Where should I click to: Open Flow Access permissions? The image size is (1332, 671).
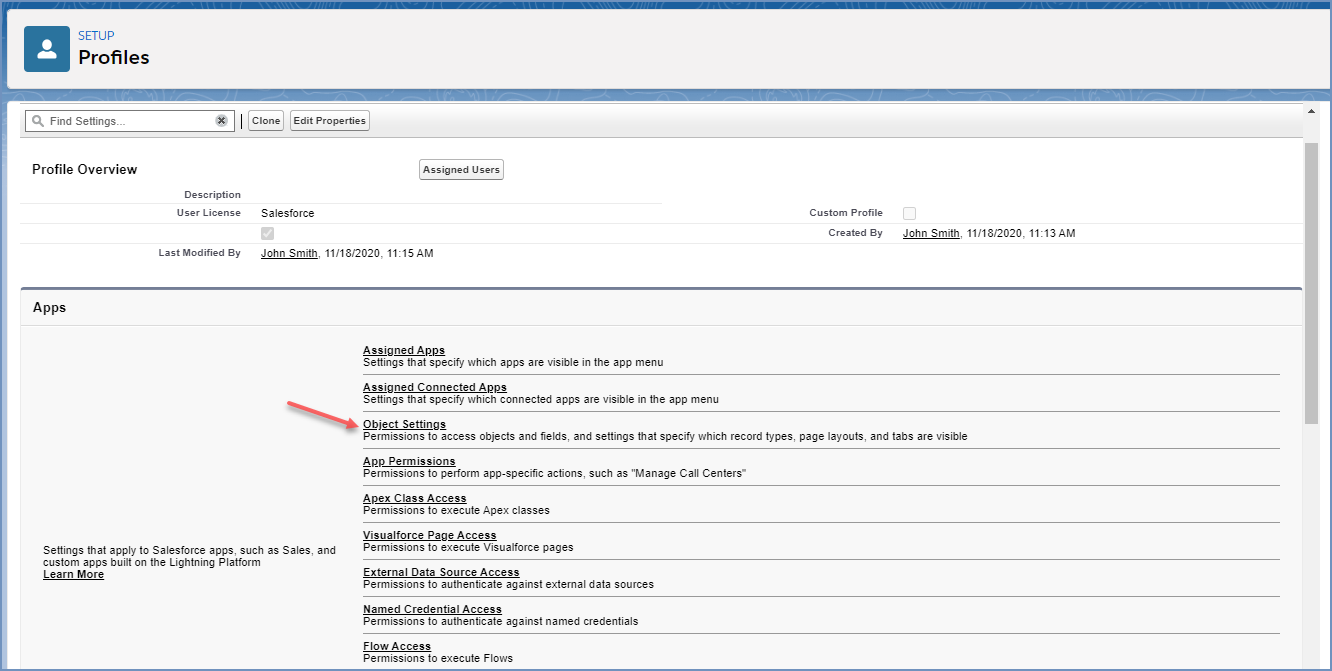pos(397,646)
